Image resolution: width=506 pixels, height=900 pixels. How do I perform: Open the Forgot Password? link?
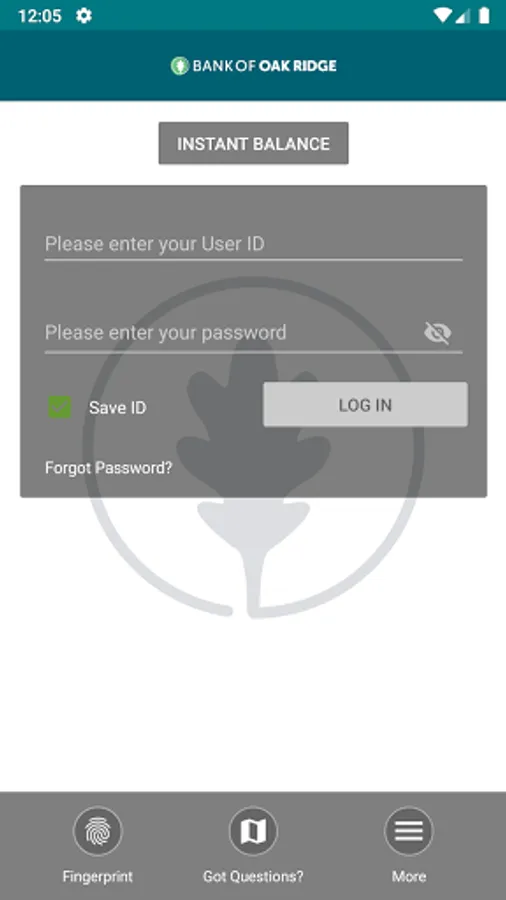108,468
